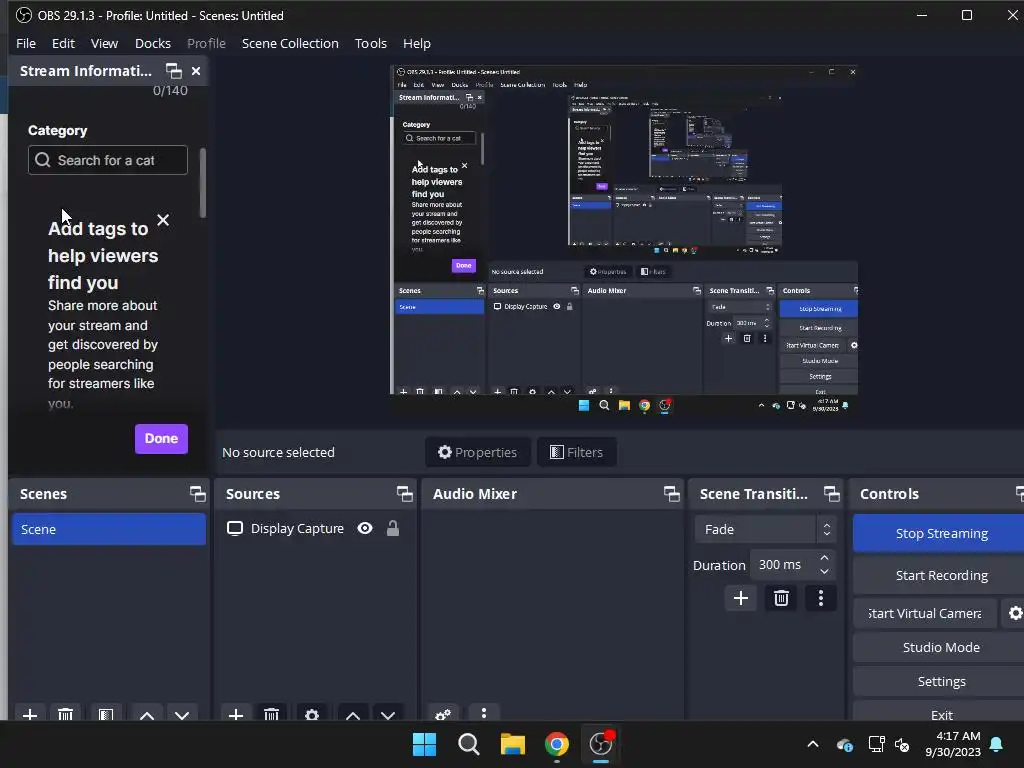Decrease transition duration with down arrow
This screenshot has height=768, width=1024.
point(825,572)
